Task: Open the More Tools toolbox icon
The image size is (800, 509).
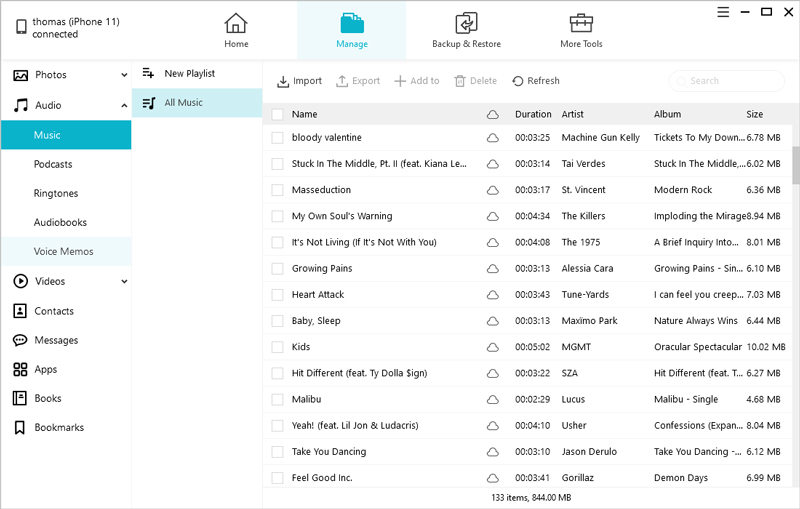Action: click(581, 23)
